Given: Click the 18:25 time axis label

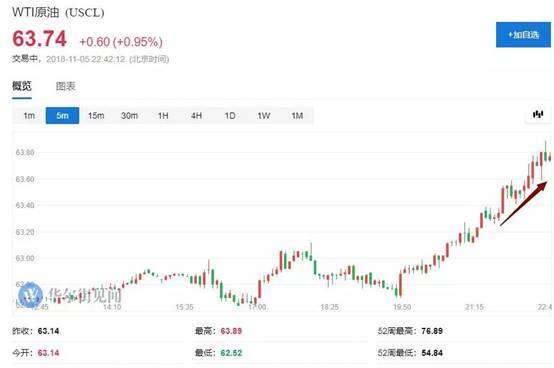Looking at the screenshot, I should click(329, 307).
